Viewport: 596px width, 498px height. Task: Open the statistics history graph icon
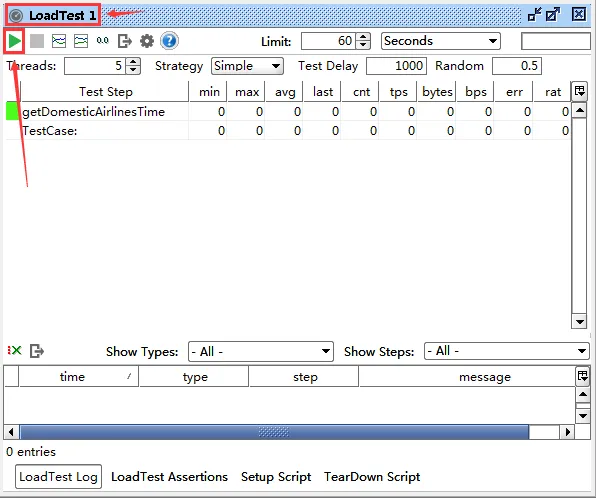point(81,41)
